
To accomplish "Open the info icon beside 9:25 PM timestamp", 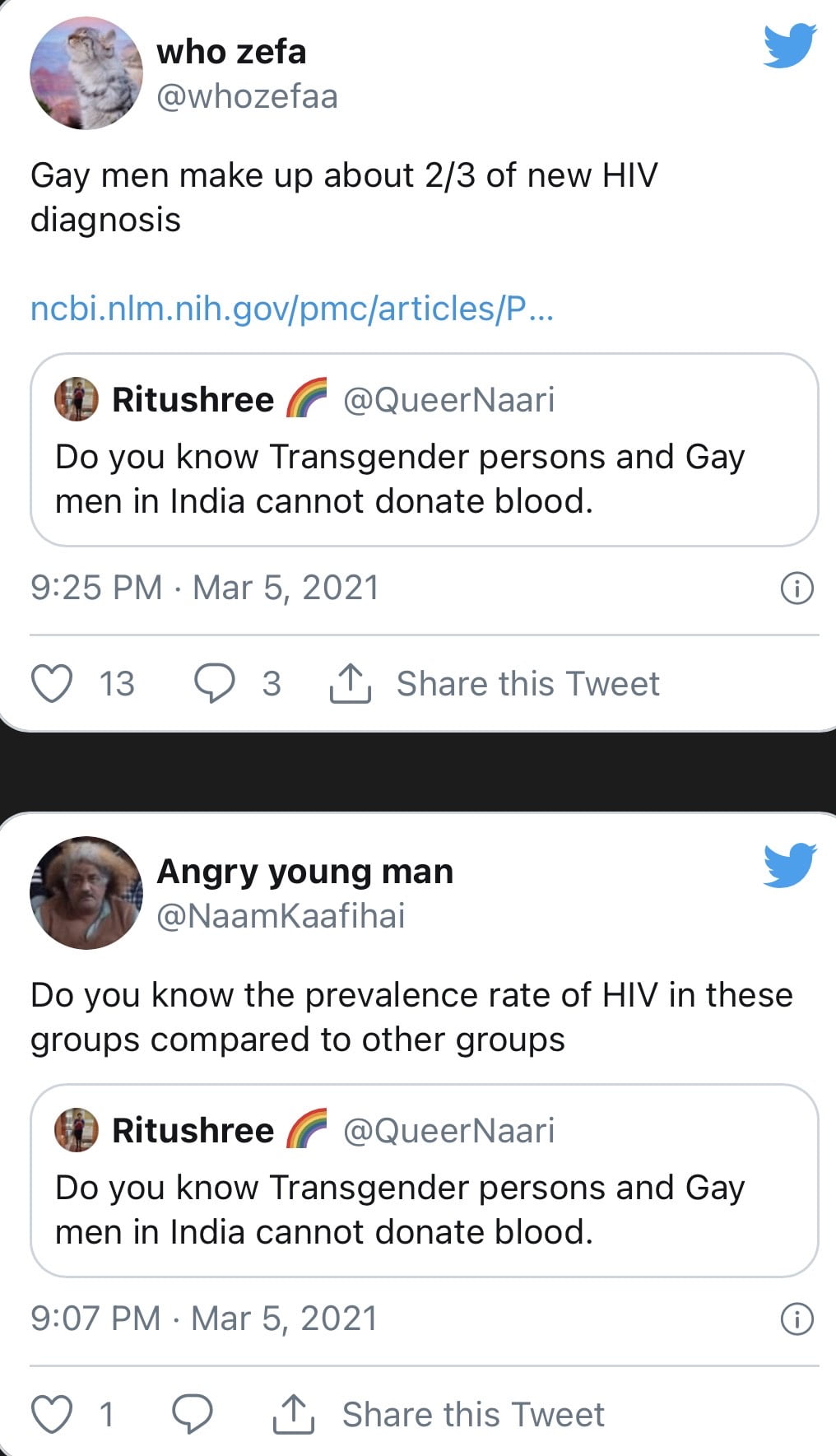I will [x=797, y=588].
